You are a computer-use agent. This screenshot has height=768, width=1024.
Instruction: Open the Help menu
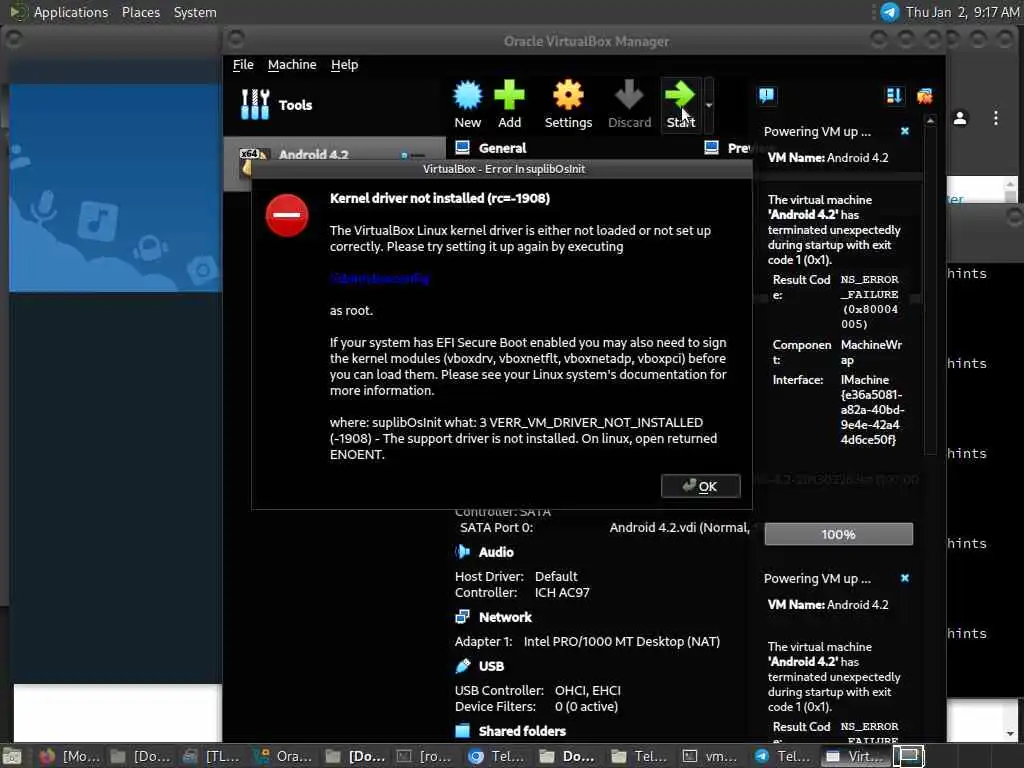pyautogui.click(x=344, y=65)
